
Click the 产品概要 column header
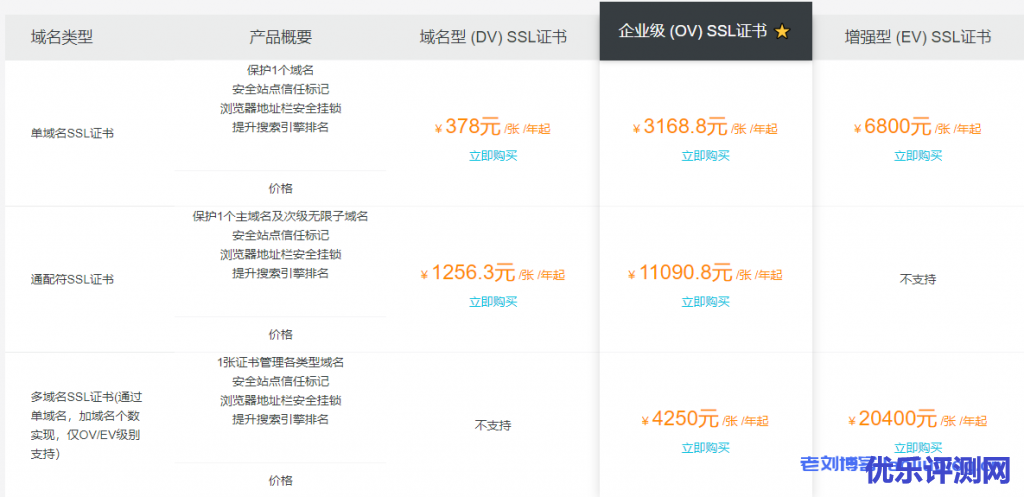(x=280, y=37)
